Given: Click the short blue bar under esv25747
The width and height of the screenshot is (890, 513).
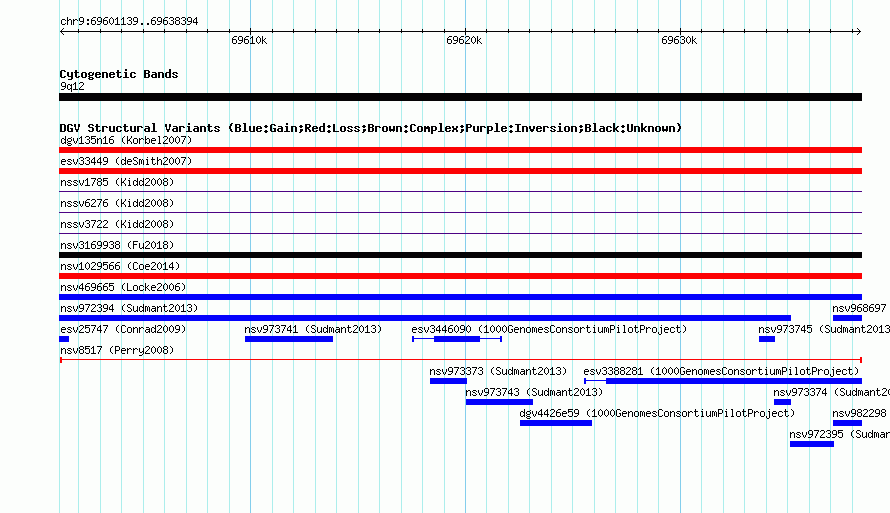Looking at the screenshot, I should click(64, 339).
